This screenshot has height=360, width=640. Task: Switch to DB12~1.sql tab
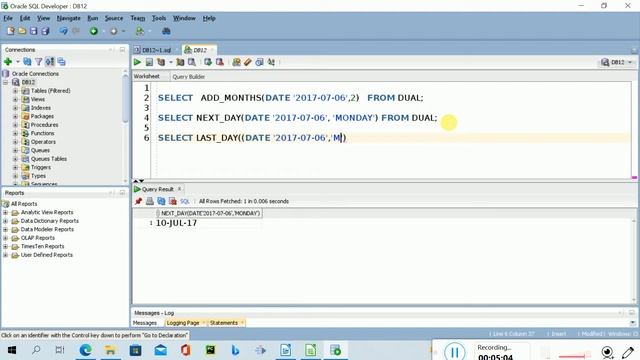[156, 50]
